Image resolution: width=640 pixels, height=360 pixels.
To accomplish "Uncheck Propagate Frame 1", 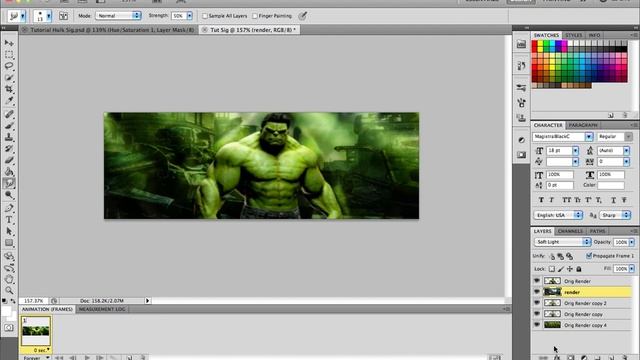I will 589,256.
